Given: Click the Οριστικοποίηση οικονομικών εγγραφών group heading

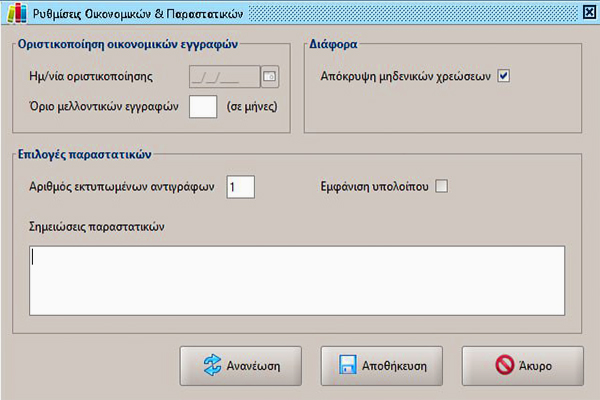Looking at the screenshot, I should tap(128, 45).
